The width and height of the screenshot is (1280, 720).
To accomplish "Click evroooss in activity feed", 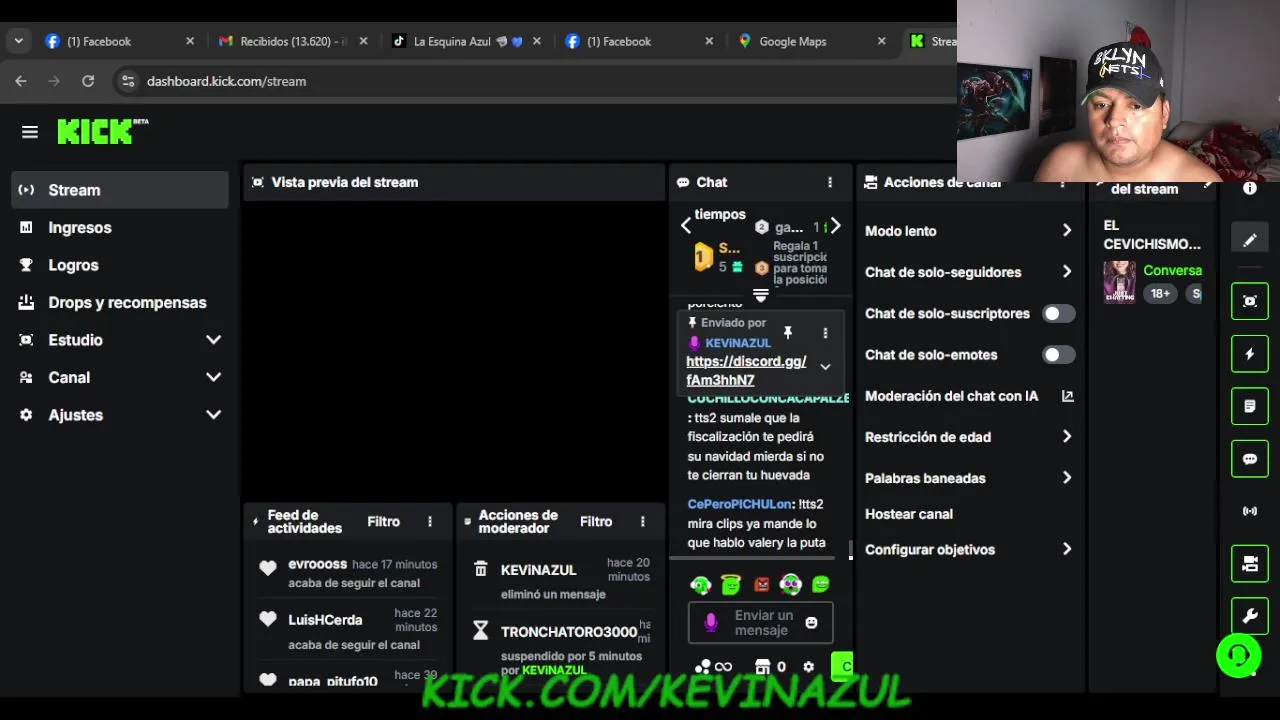I will [x=317, y=564].
